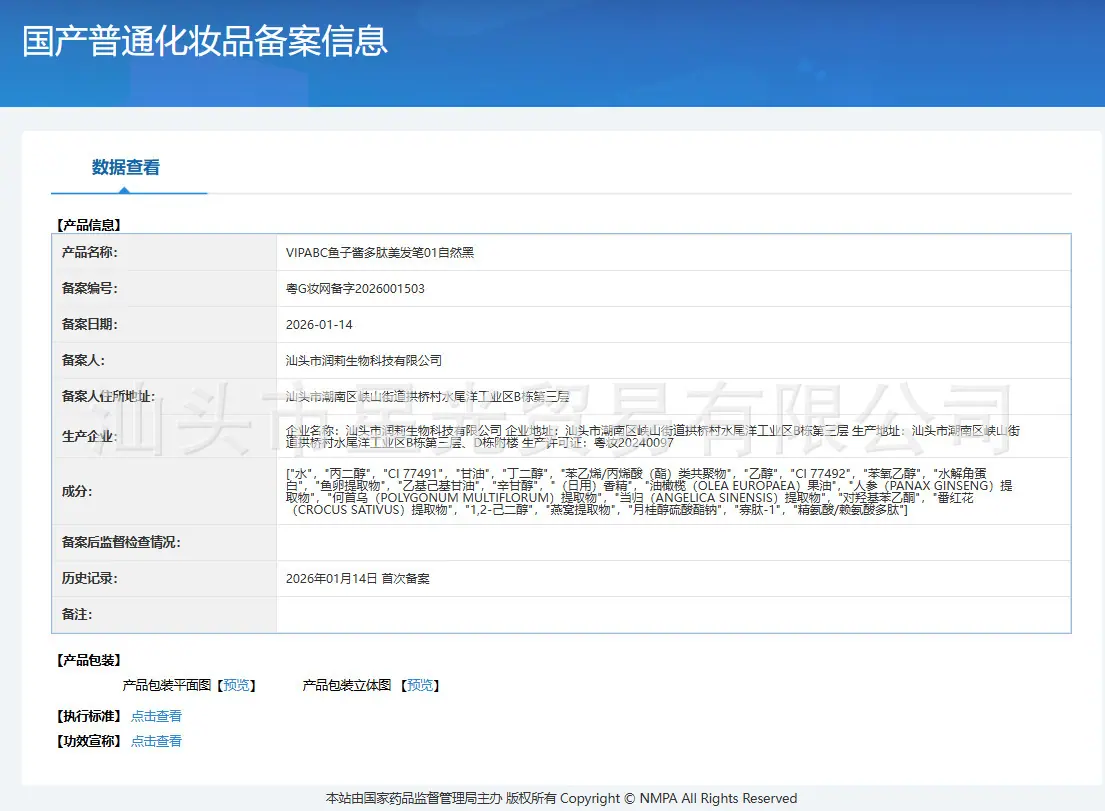The height and width of the screenshot is (811, 1105).
Task: Select filing number 粤G妆网备字2026001503
Action: 355,288
